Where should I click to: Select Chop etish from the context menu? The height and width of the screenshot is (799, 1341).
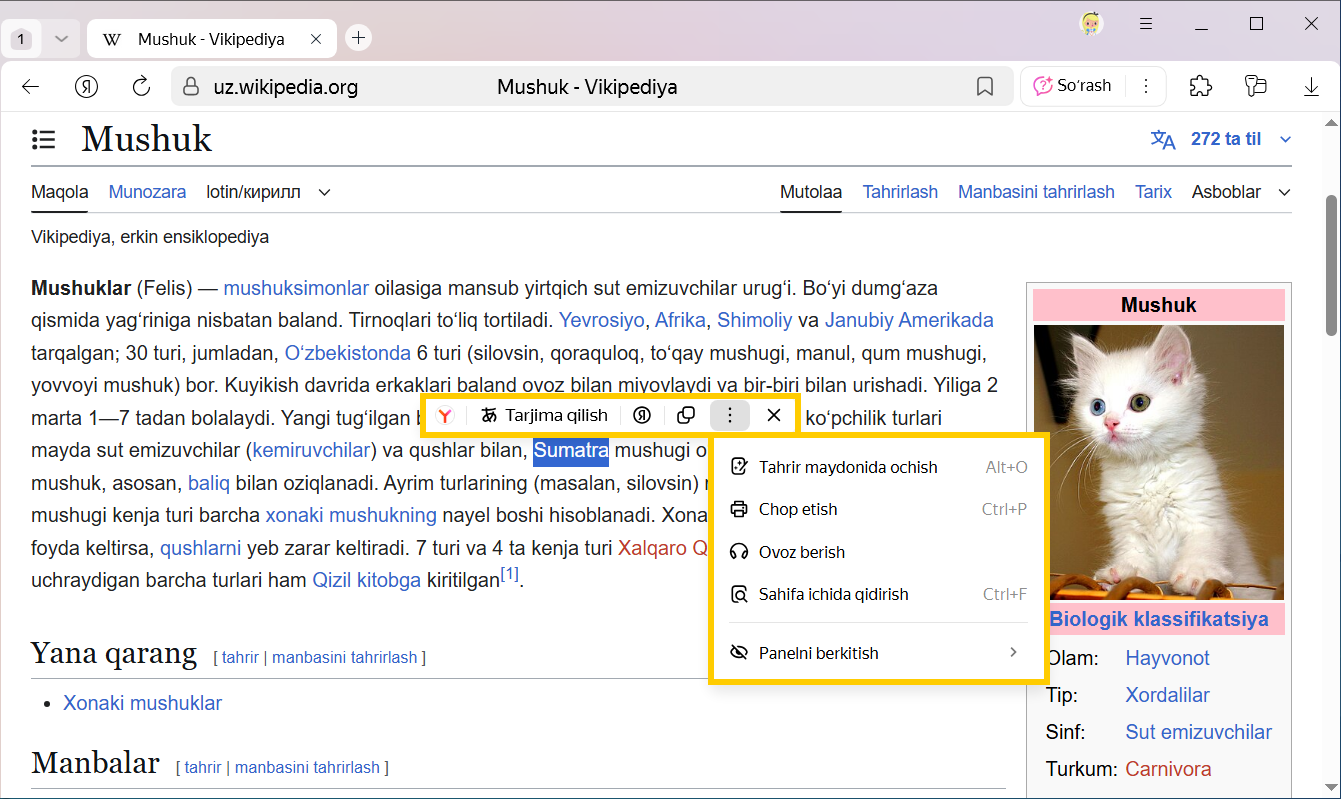point(797,509)
